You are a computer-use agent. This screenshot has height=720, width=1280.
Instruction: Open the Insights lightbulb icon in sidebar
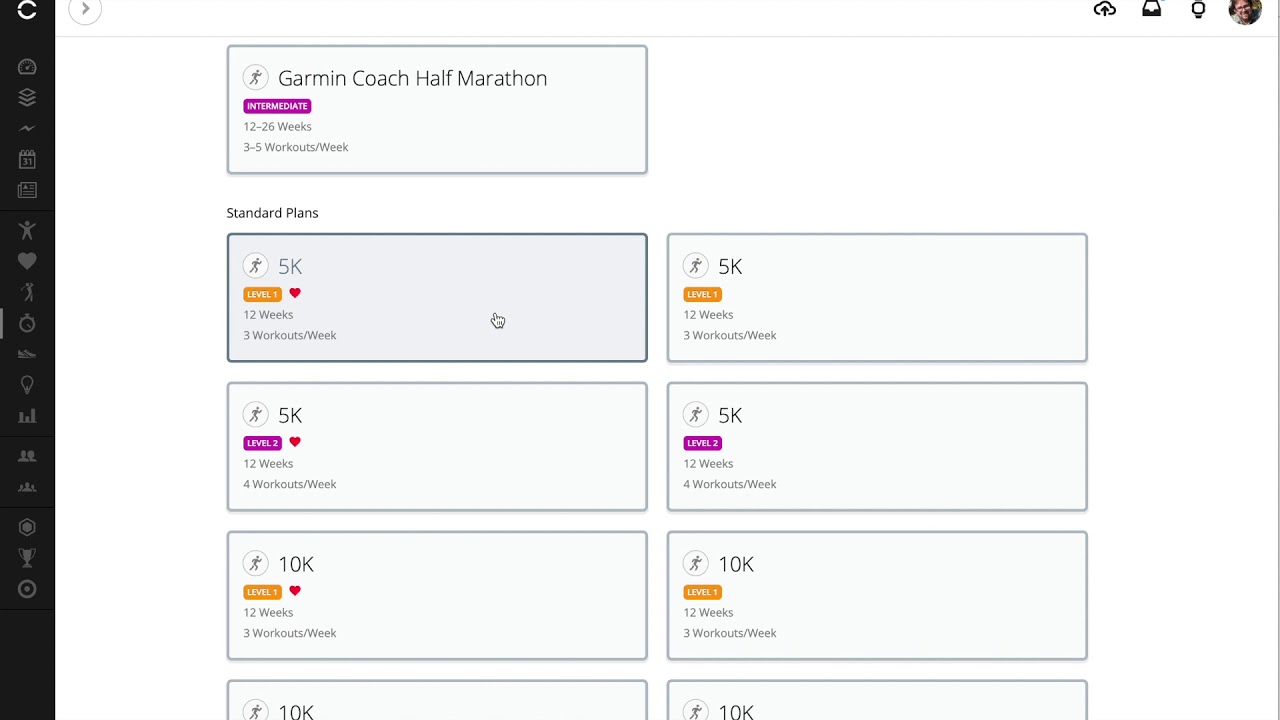tap(27, 385)
